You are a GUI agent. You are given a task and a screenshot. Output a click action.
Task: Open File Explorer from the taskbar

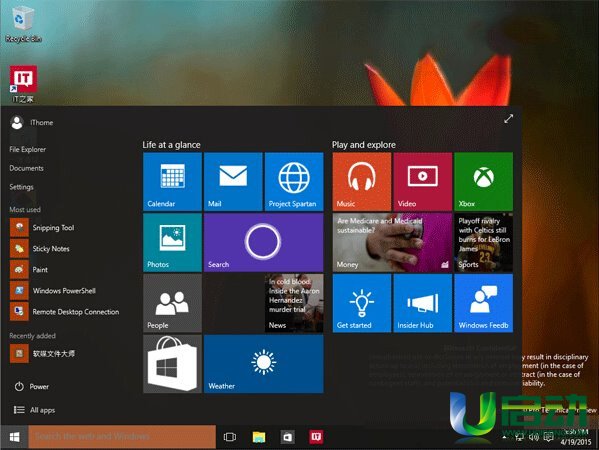(259, 437)
